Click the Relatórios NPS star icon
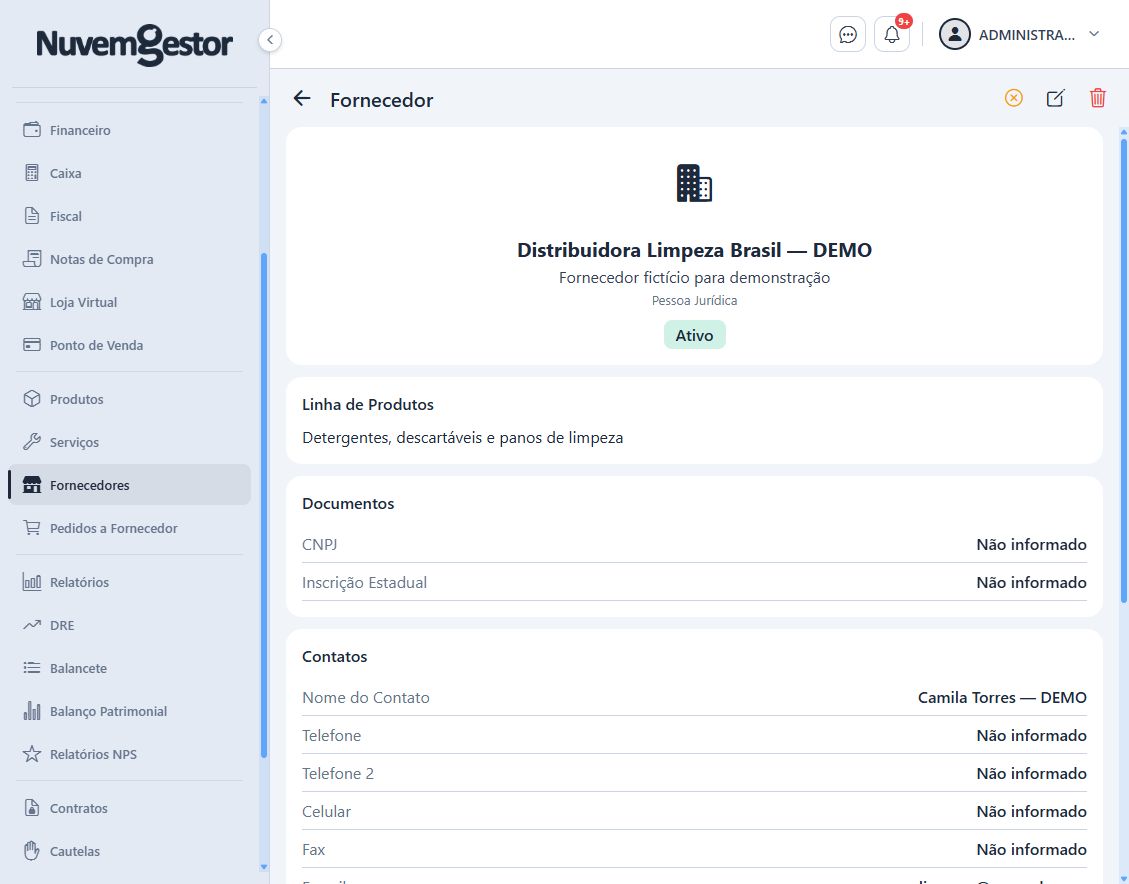The width and height of the screenshot is (1129, 884). click(32, 754)
